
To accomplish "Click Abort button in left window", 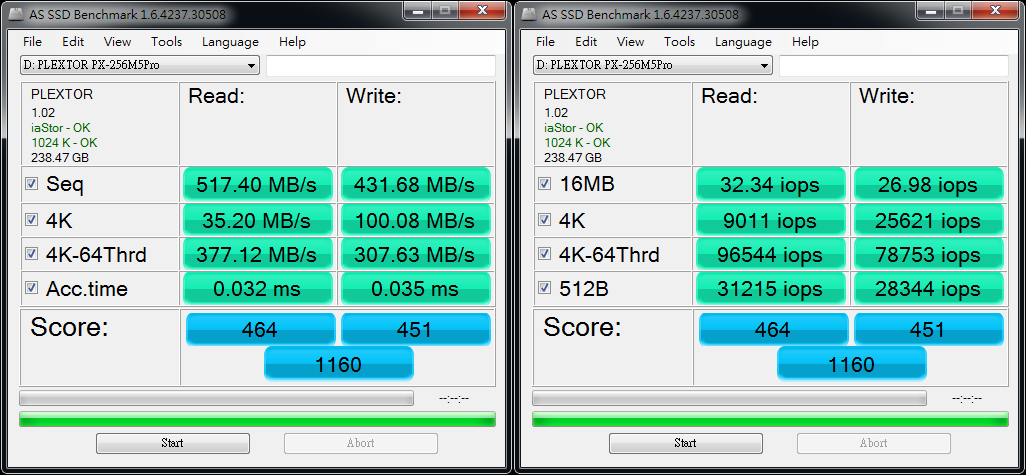I will (x=361, y=443).
